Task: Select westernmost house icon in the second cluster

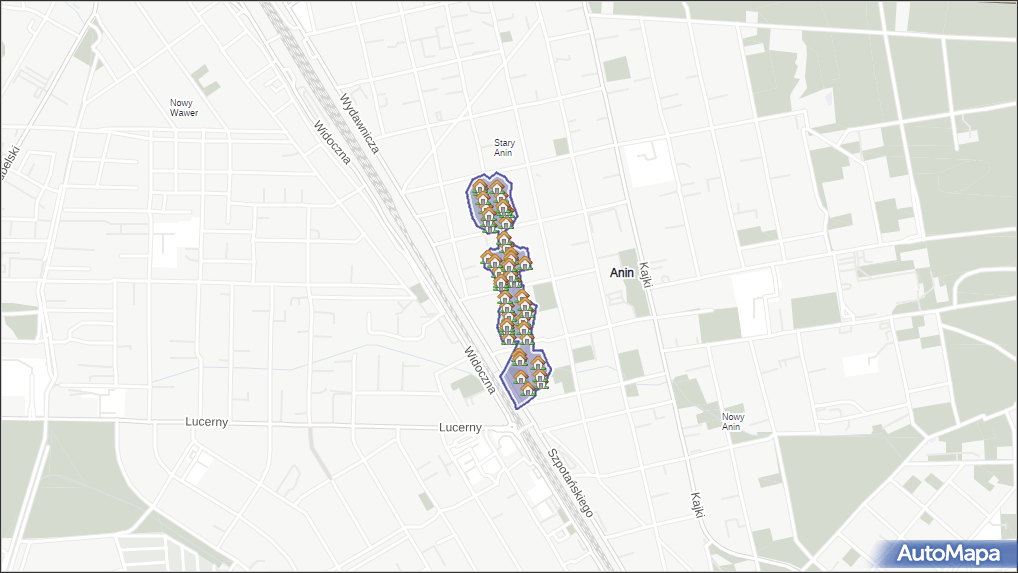Action: 488,258
